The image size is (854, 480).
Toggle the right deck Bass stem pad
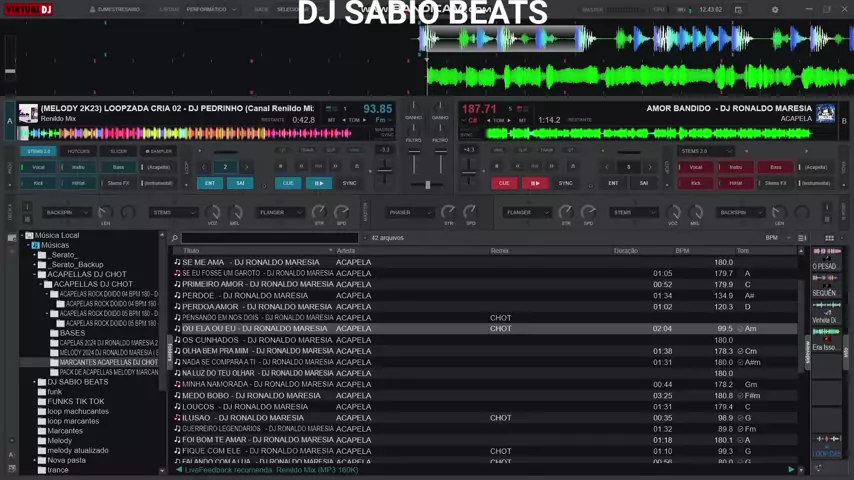pos(775,167)
